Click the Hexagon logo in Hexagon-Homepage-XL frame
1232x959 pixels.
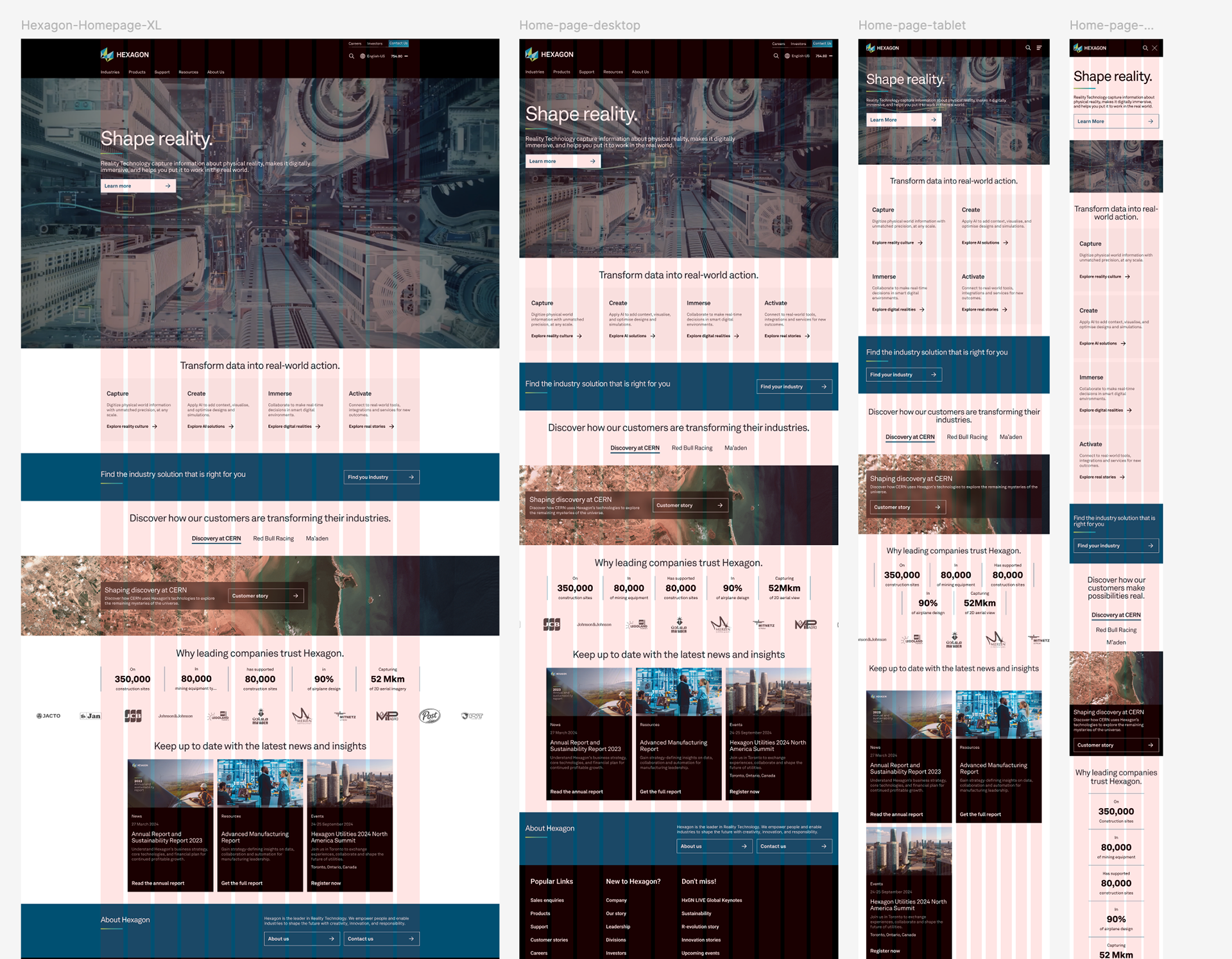(x=124, y=55)
